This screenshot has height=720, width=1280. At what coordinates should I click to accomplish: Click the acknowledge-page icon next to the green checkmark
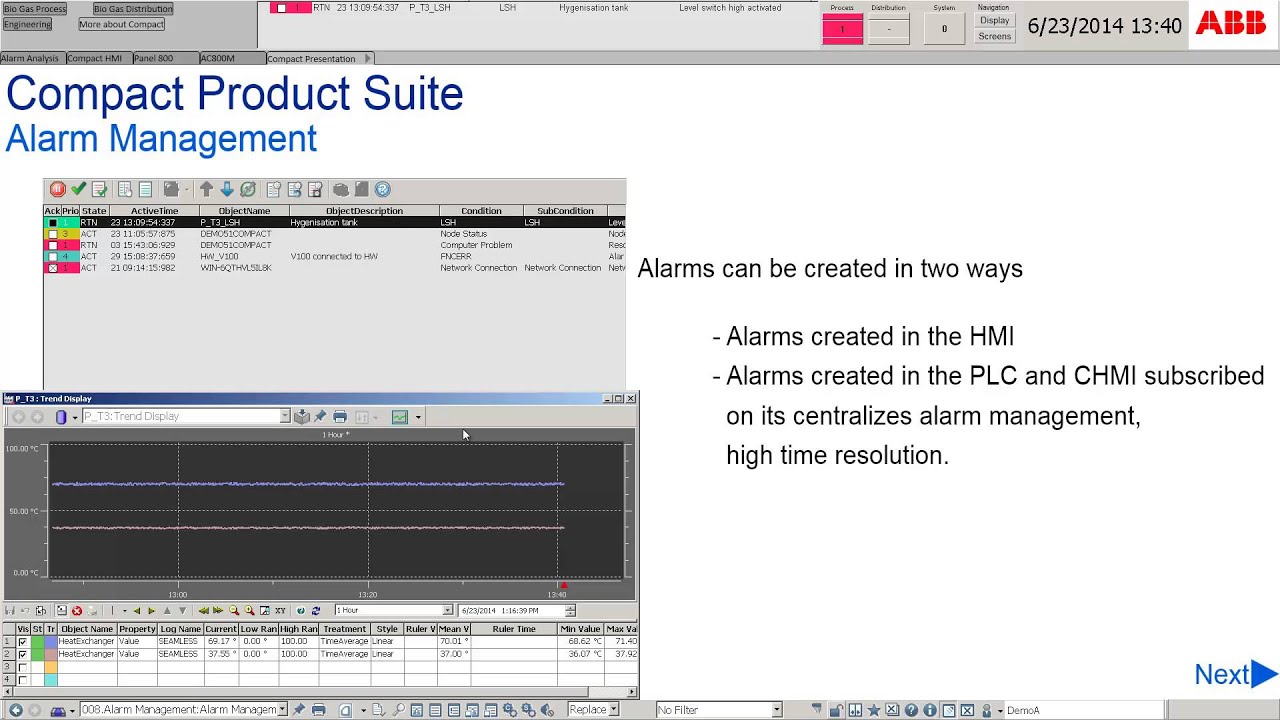99,189
